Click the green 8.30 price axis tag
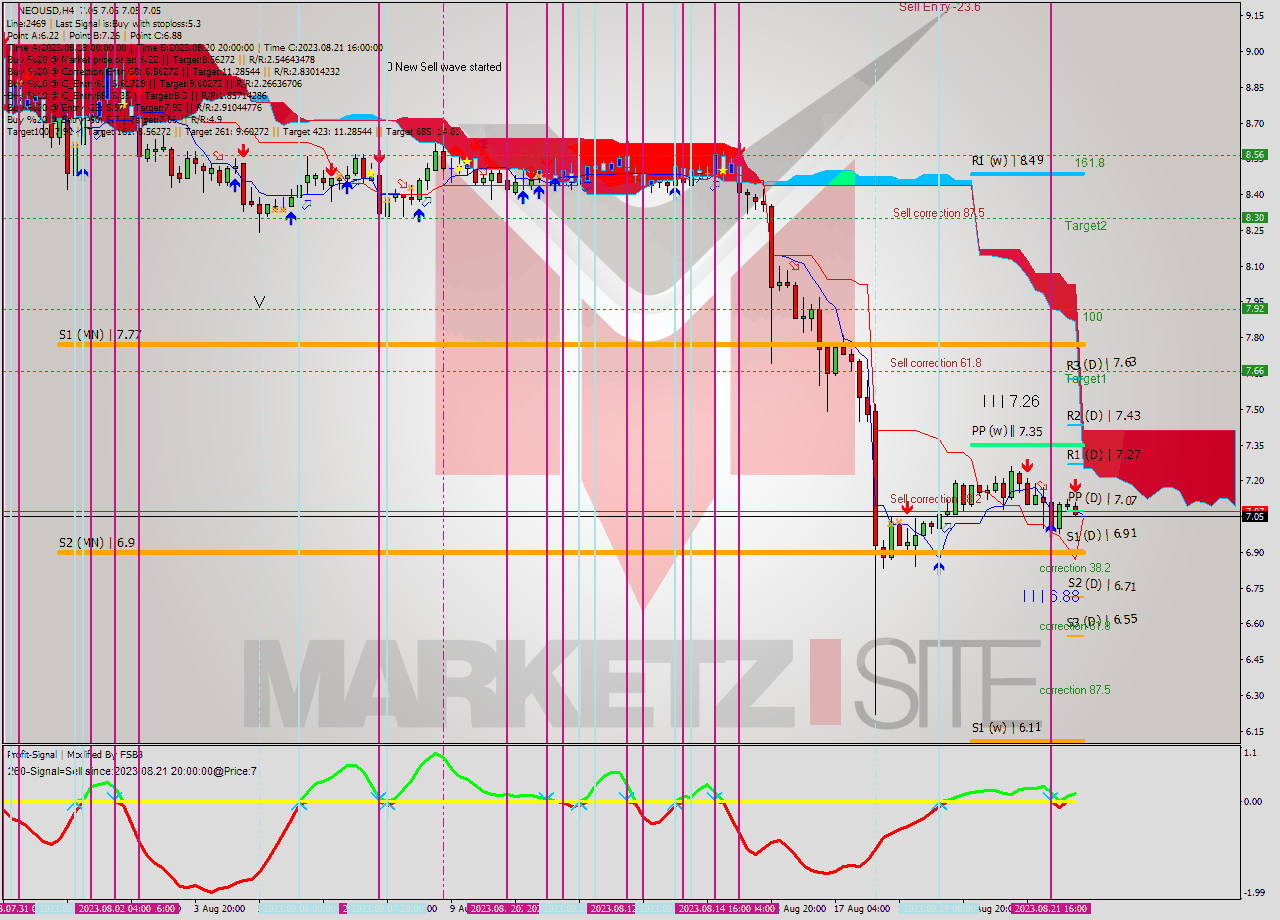This screenshot has height=920, width=1280. pyautogui.click(x=1254, y=217)
